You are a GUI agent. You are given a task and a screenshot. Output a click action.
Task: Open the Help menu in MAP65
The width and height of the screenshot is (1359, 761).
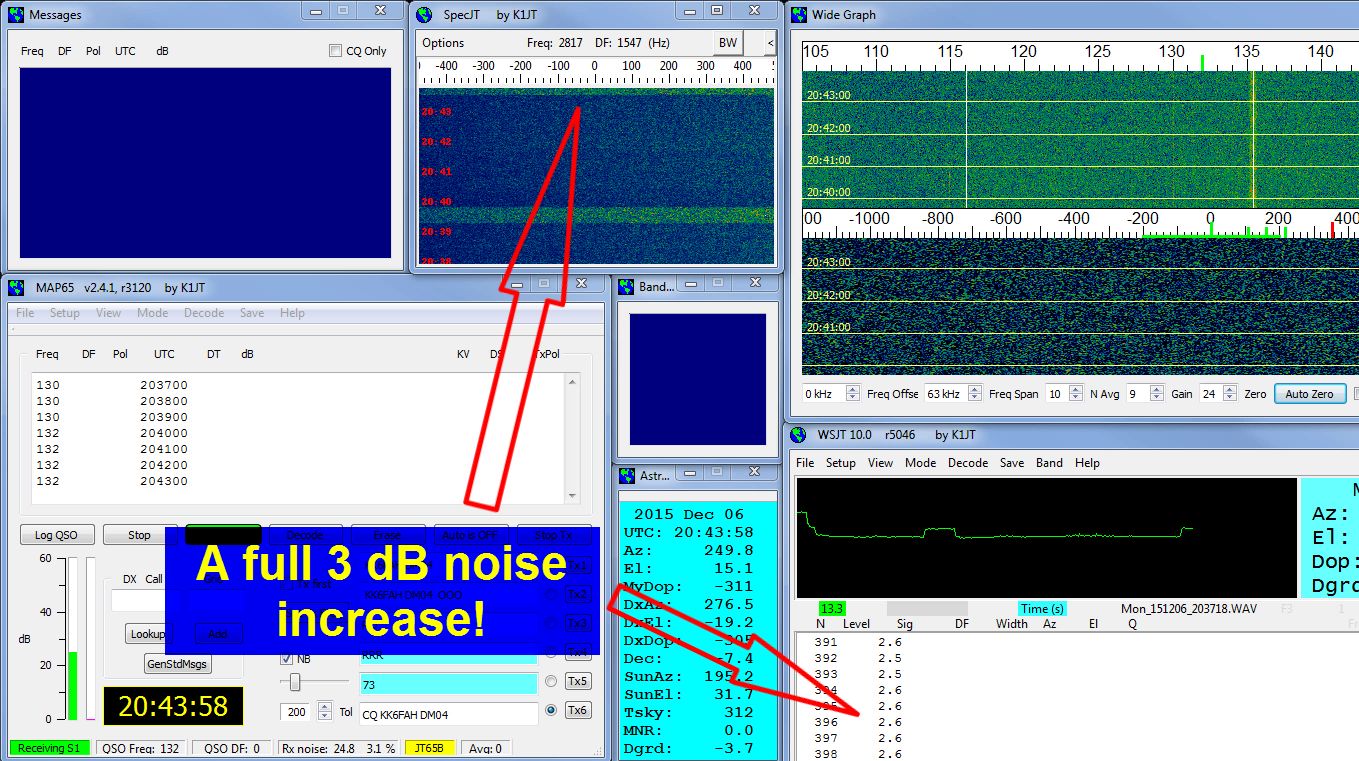pyautogui.click(x=292, y=313)
